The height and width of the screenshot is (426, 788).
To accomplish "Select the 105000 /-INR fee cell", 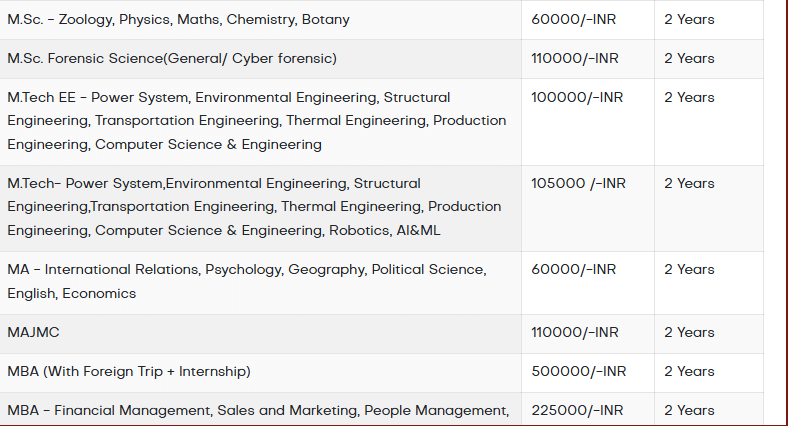I will pyautogui.click(x=579, y=184).
